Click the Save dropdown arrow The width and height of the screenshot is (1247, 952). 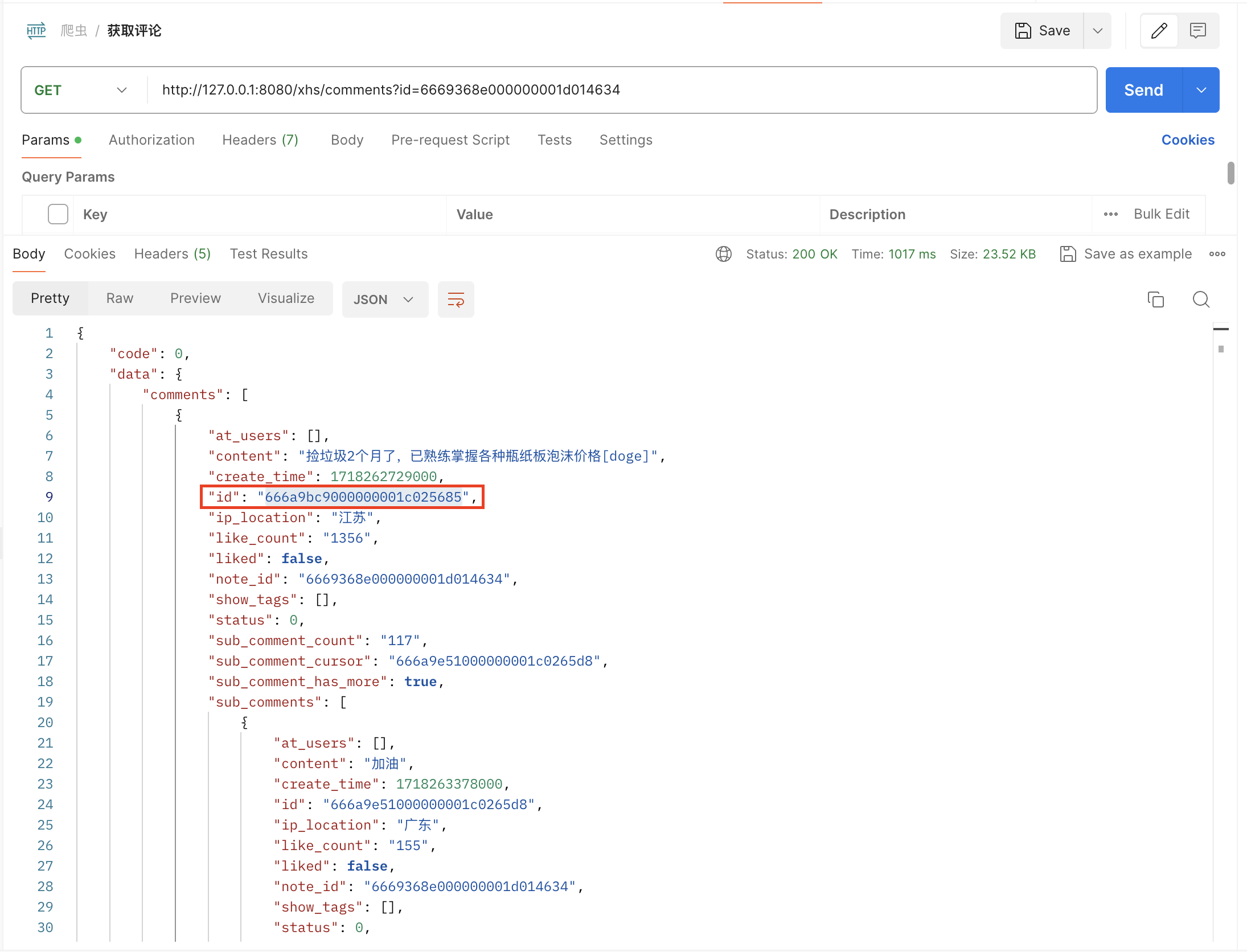point(1096,30)
